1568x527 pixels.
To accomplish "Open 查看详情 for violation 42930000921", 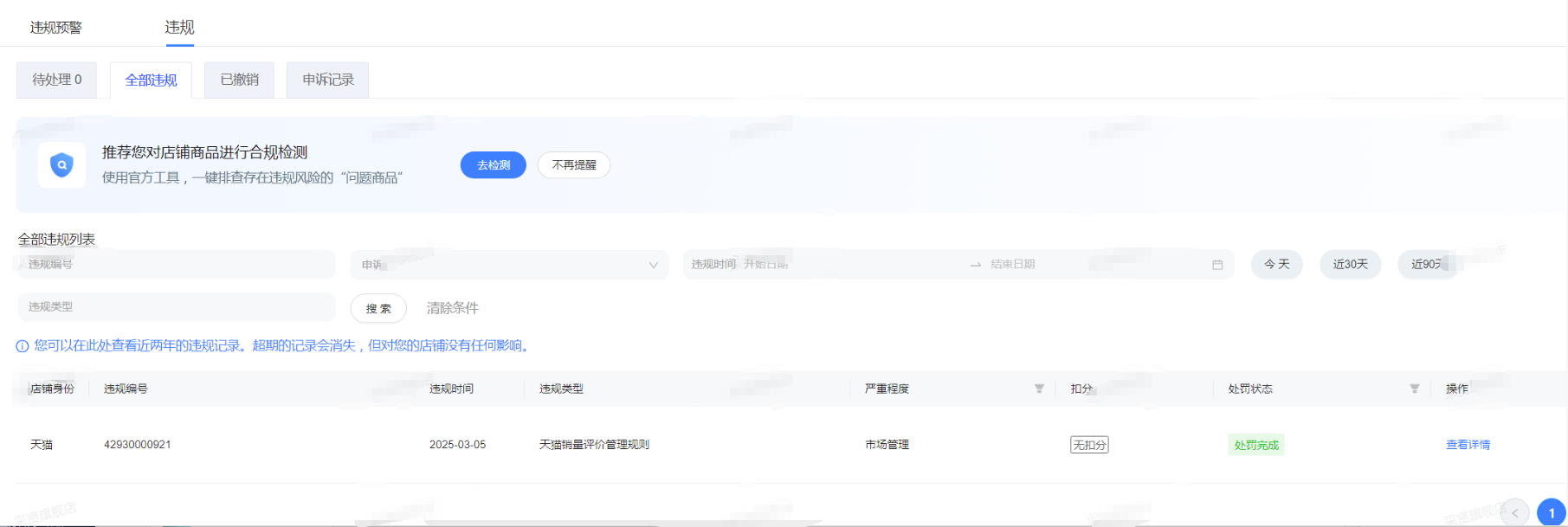I will [1468, 445].
